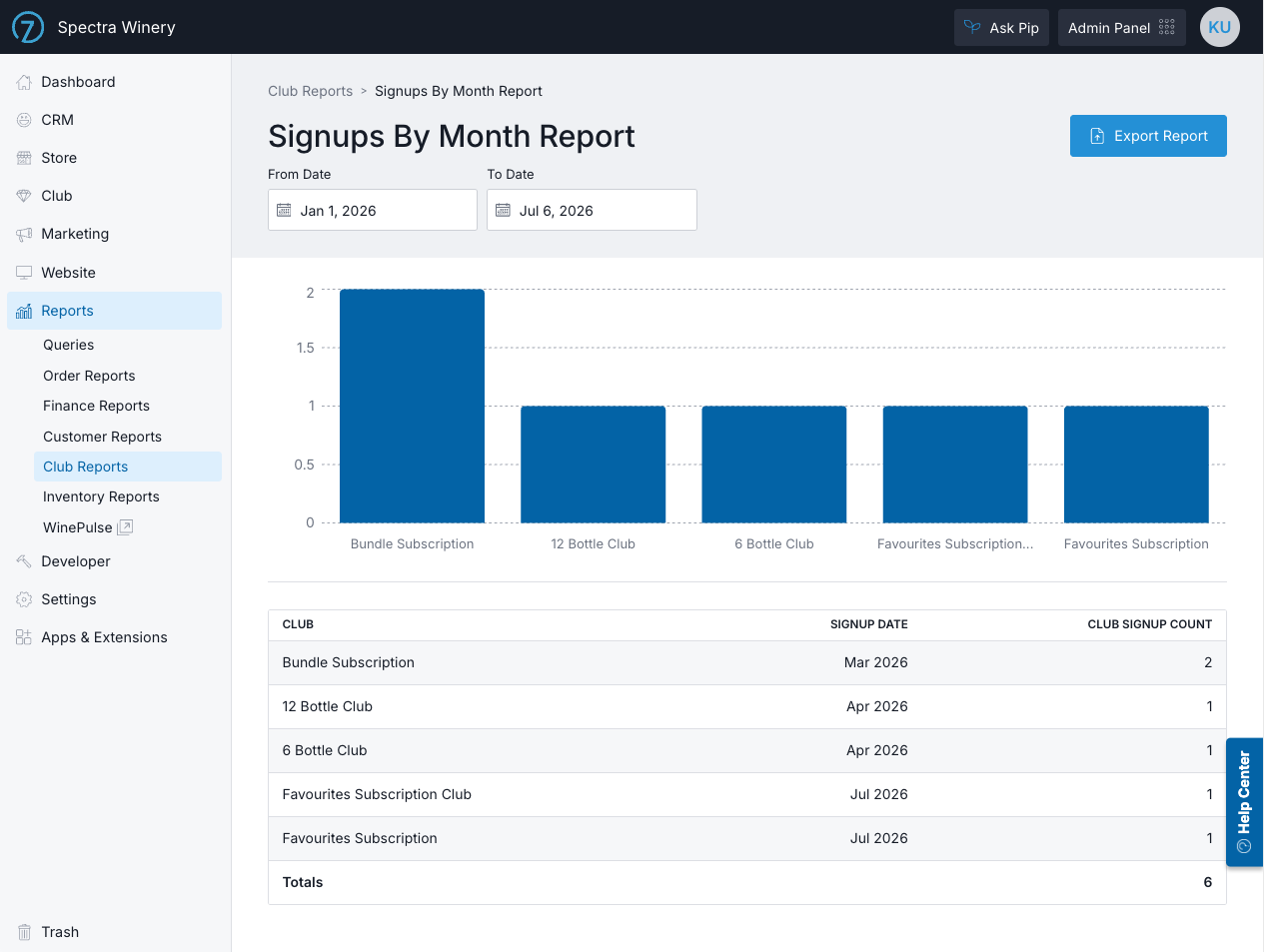
Task: Open the From Date picker field
Action: tap(373, 210)
